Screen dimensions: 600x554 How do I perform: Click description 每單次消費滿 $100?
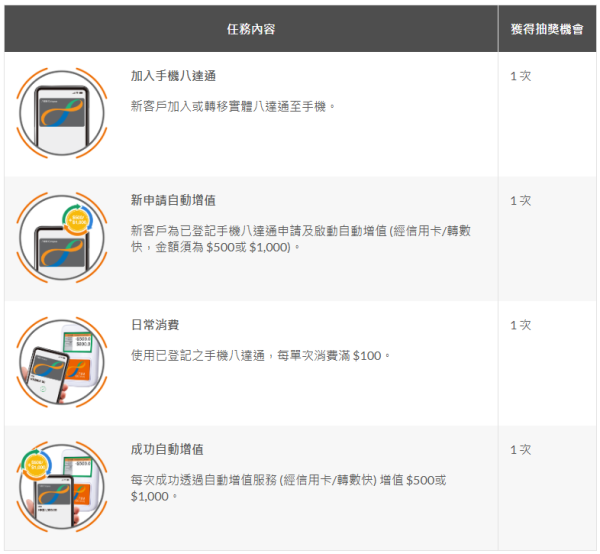pyautogui.click(x=260, y=356)
